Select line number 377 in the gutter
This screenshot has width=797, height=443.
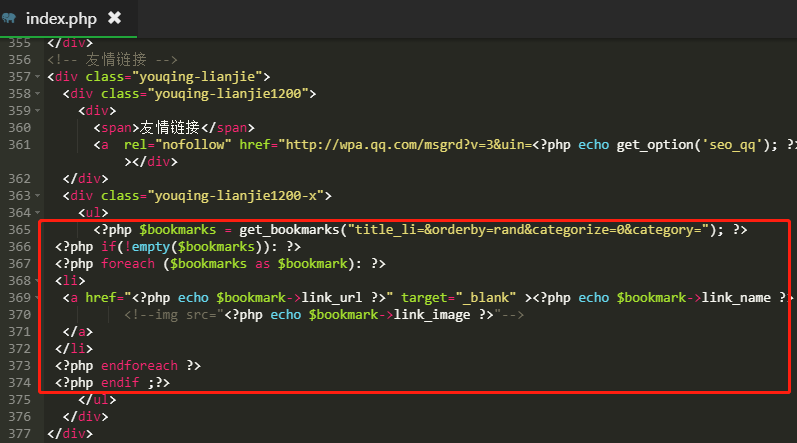[x=19, y=433]
